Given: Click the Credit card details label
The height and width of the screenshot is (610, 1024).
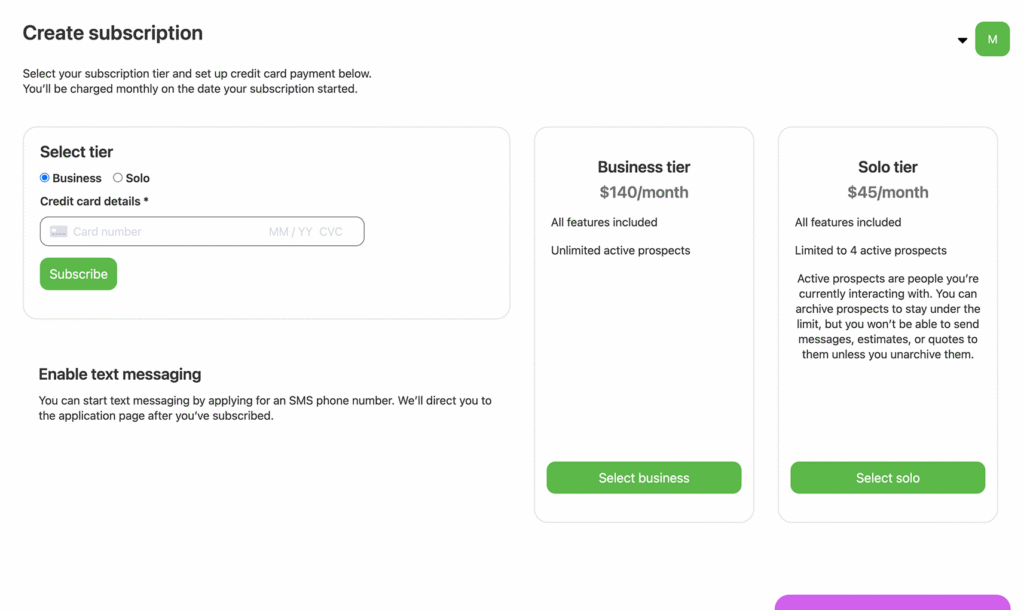Looking at the screenshot, I should pos(94,201).
